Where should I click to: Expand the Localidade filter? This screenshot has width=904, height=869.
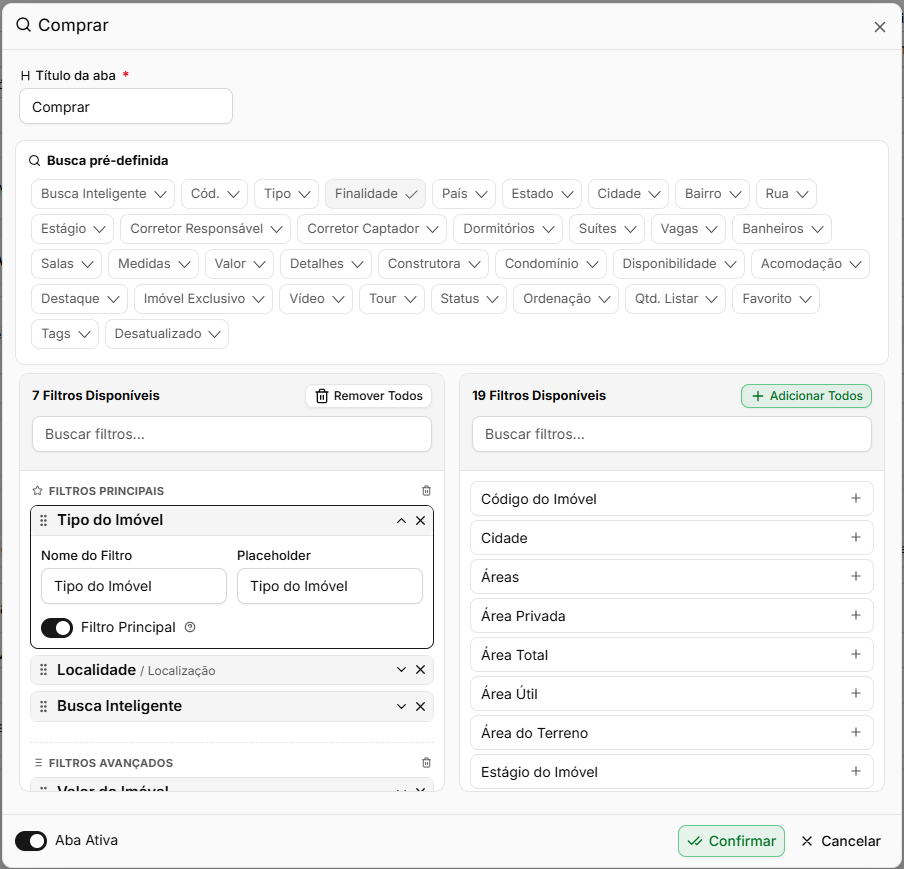pyautogui.click(x=401, y=669)
